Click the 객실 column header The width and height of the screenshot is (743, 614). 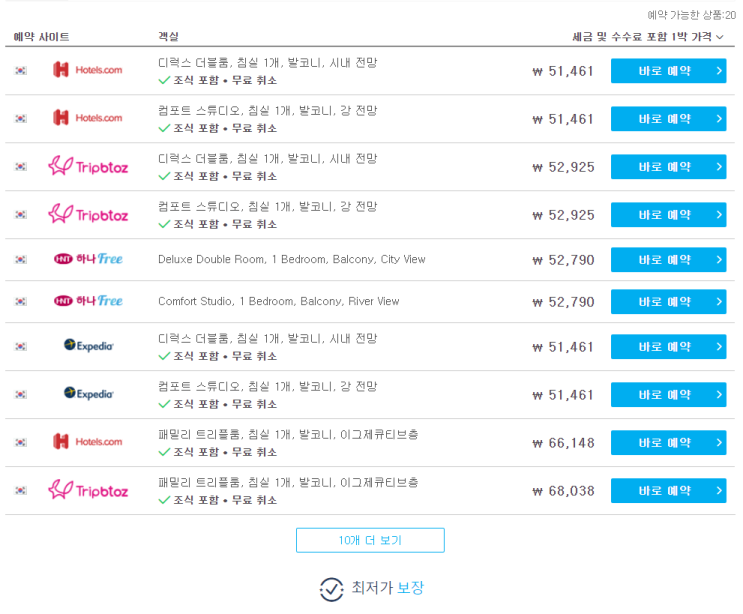click(x=168, y=37)
